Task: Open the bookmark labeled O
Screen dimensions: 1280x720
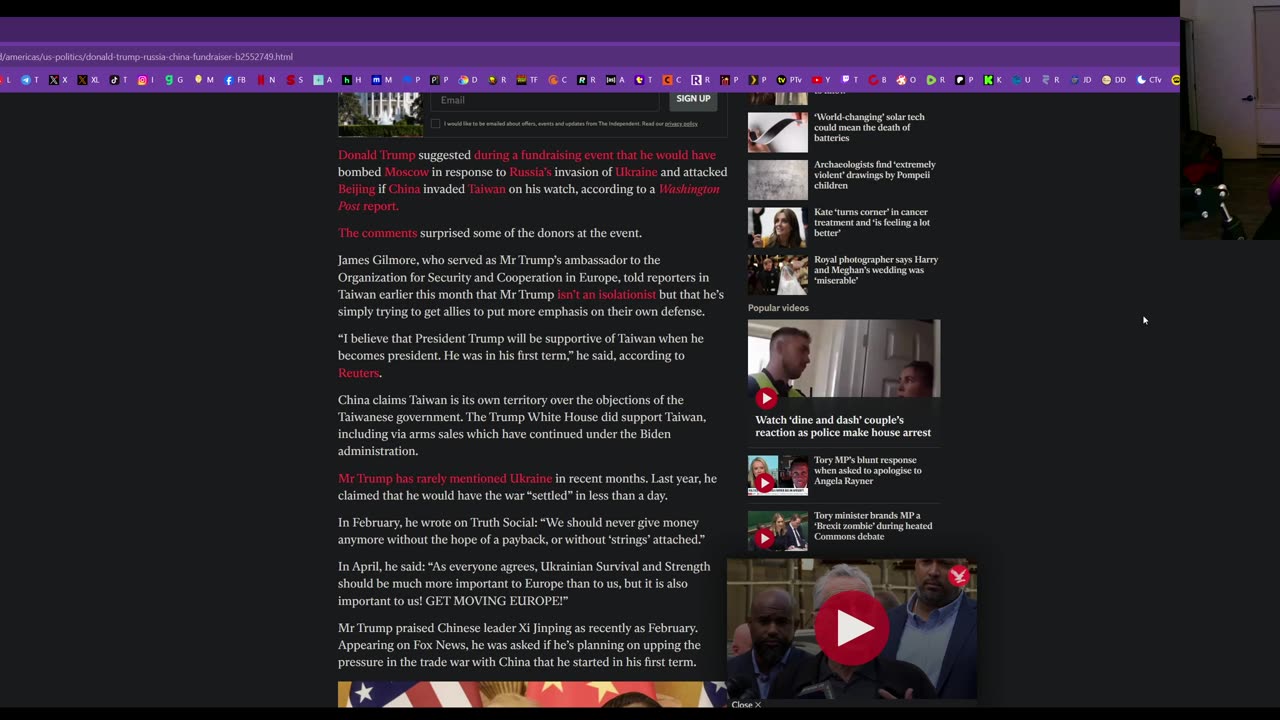Action: (x=906, y=80)
